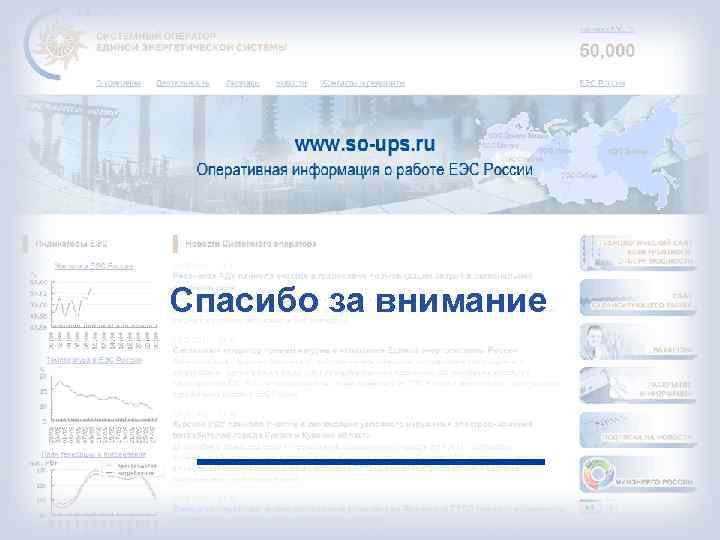Click the frequency line chart

94,312
